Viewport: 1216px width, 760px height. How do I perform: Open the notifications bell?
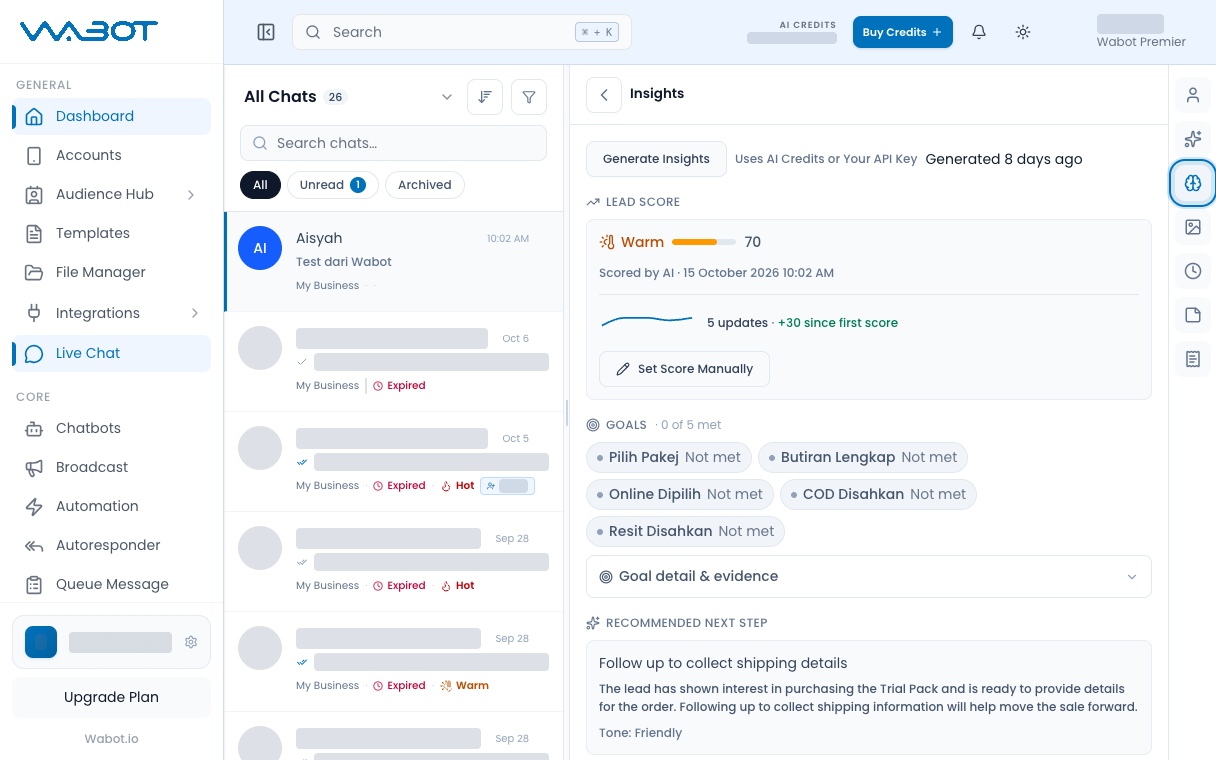pos(979,32)
